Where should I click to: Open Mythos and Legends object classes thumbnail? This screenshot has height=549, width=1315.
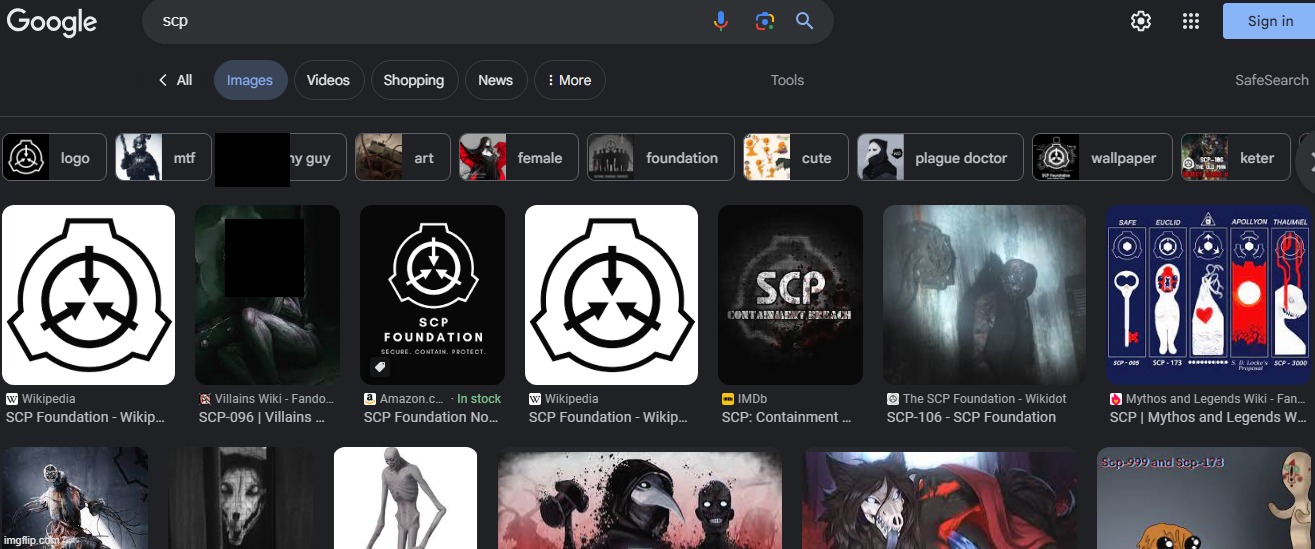(x=1210, y=295)
